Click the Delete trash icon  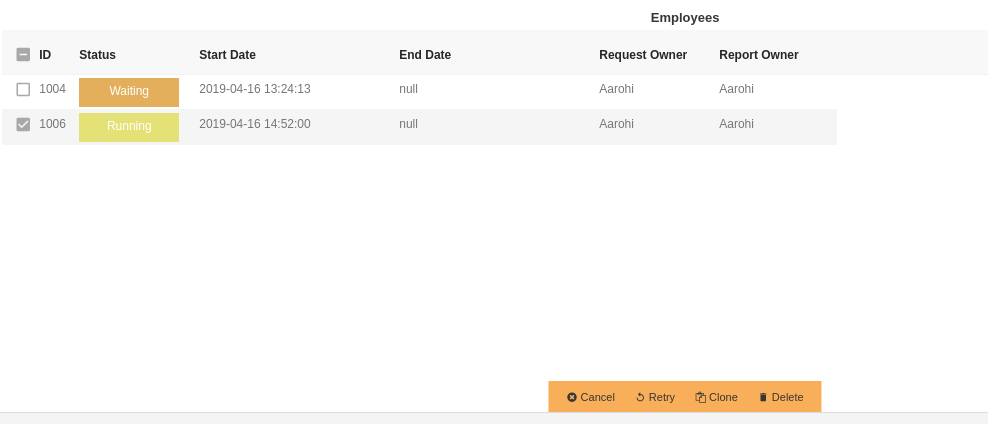pyautogui.click(x=763, y=398)
